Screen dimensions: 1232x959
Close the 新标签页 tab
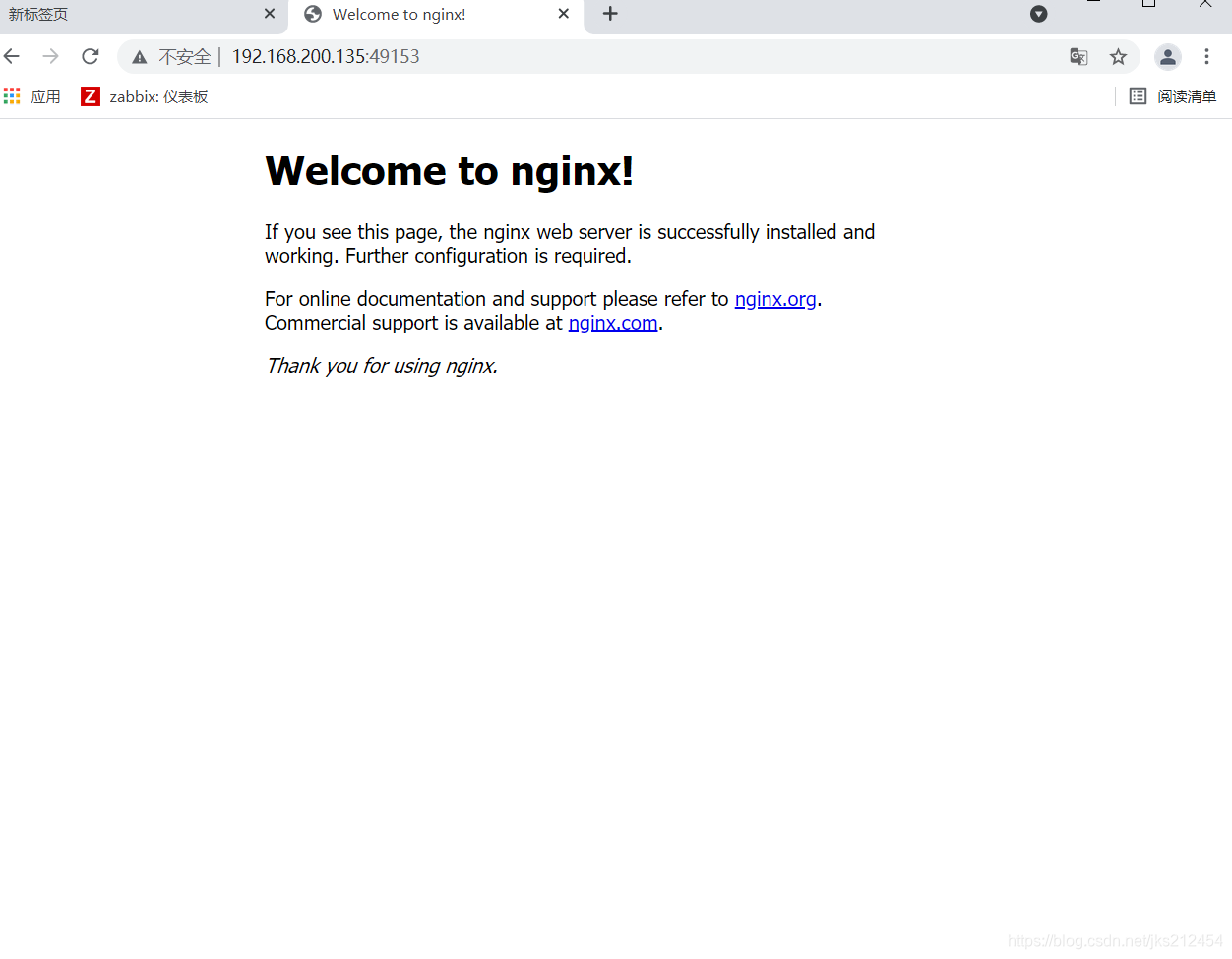point(270,14)
